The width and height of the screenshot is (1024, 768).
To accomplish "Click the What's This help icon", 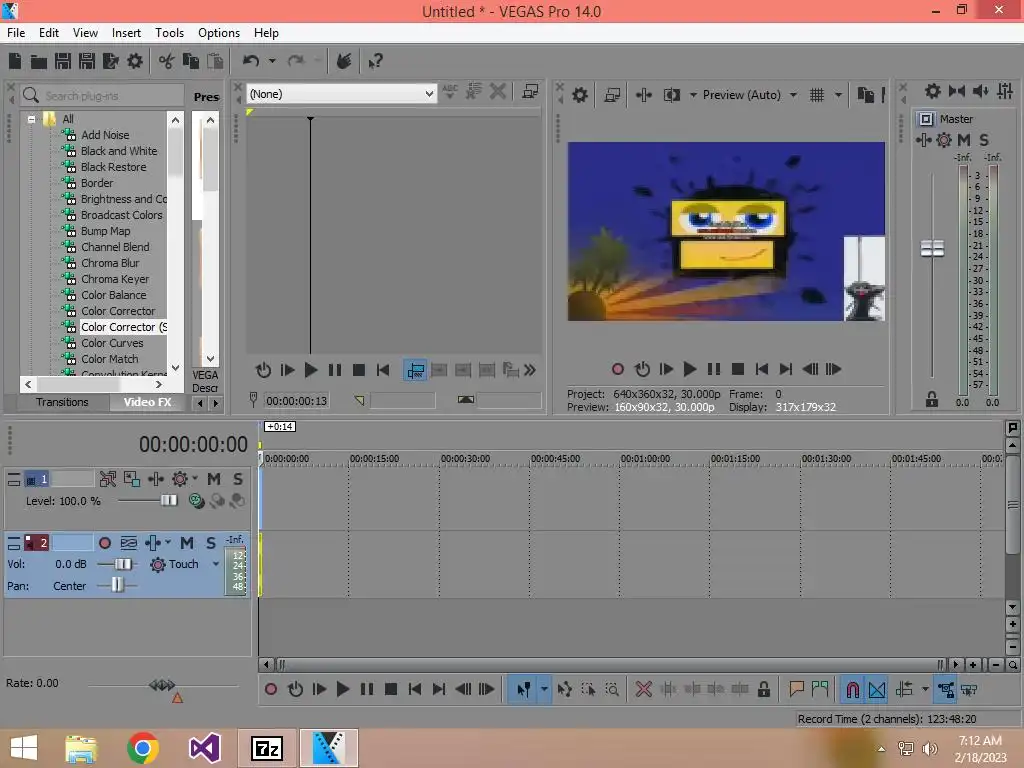I will (x=375, y=61).
